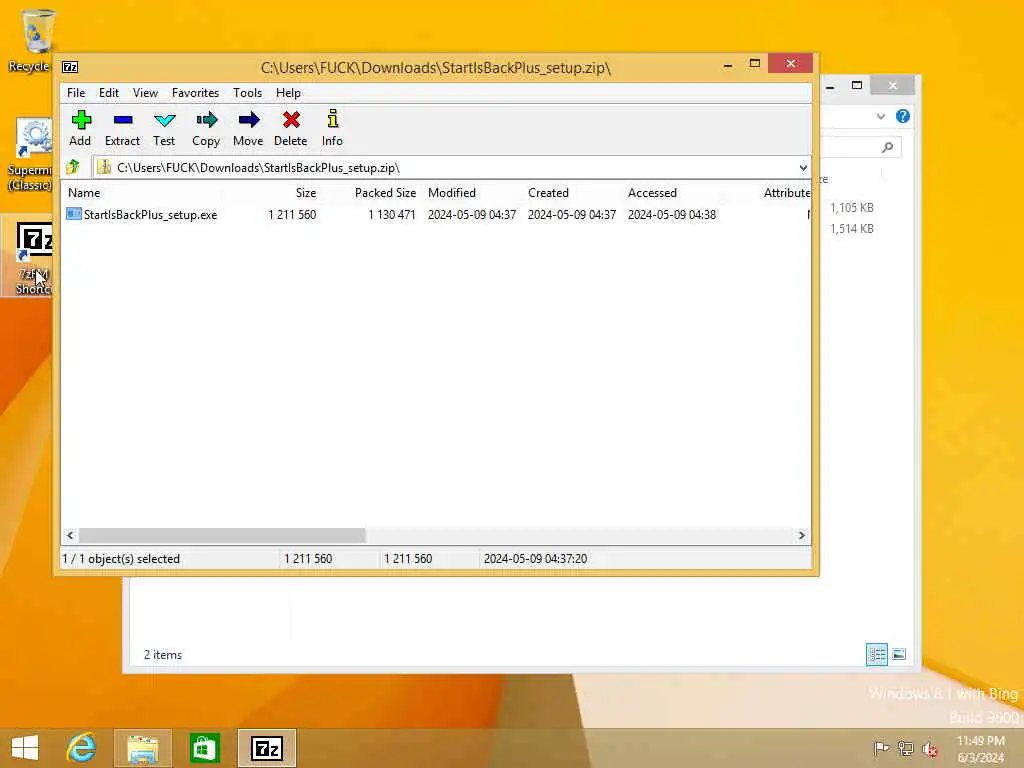Open the Edit menu
Image resolution: width=1024 pixels, height=768 pixels.
108,93
